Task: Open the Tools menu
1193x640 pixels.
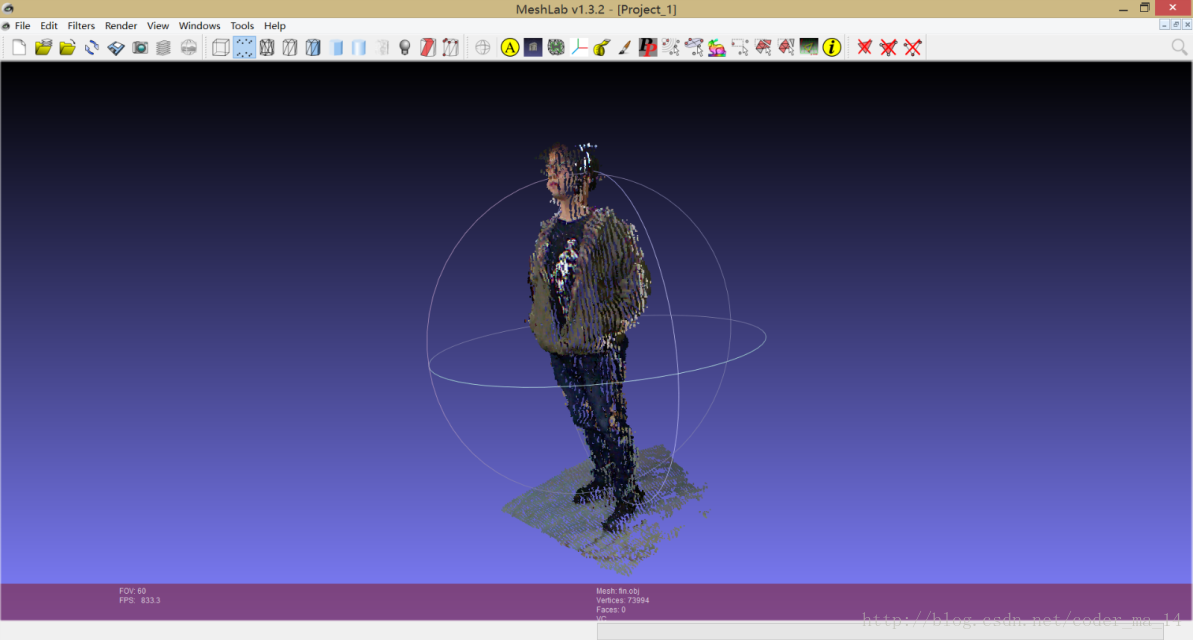Action: [242, 26]
